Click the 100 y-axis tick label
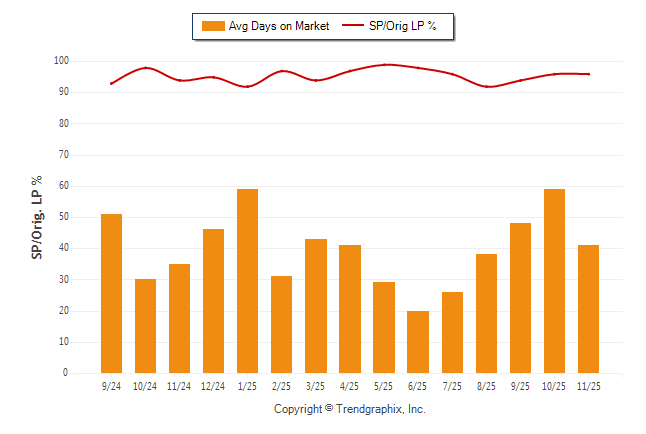 coord(60,61)
